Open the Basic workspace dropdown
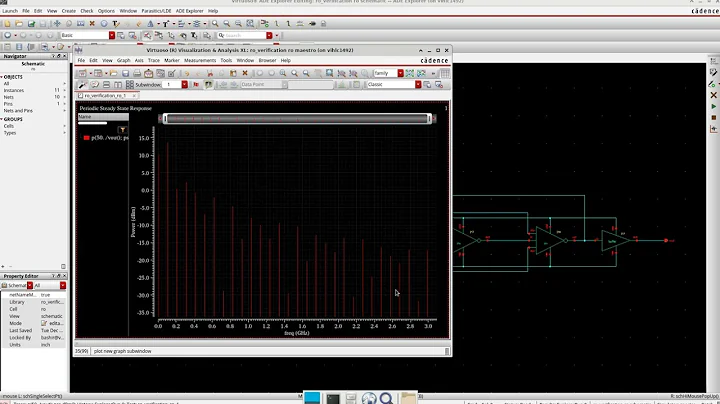 pos(112,35)
